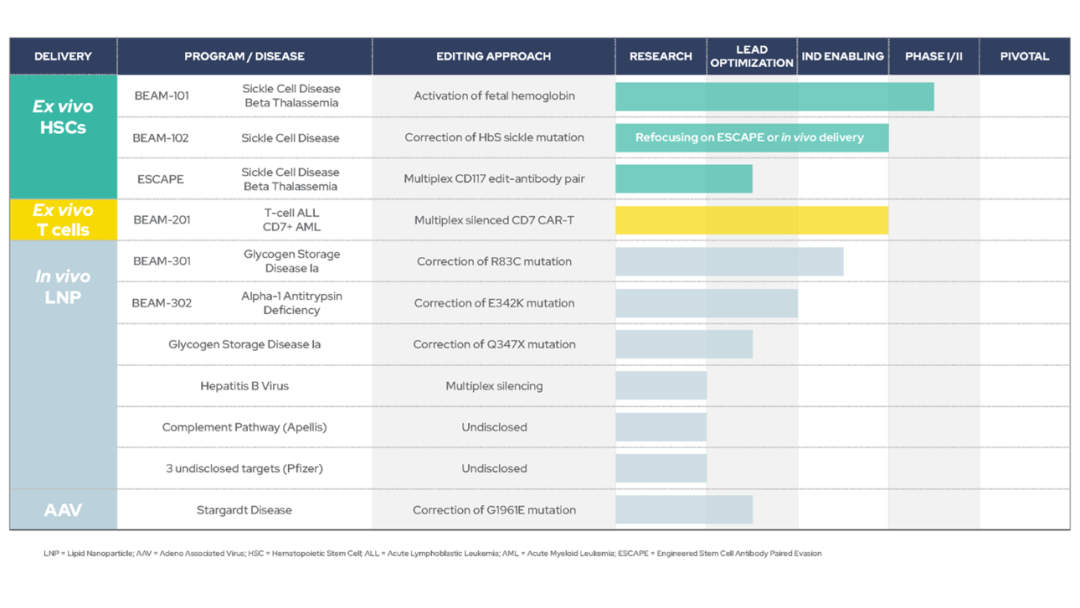The image size is (1080, 608).
Task: Select the PROGRAM / DISEASE column header
Action: (244, 56)
